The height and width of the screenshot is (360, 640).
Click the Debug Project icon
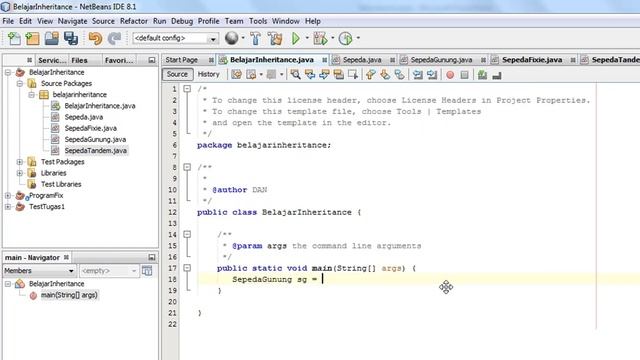point(320,38)
